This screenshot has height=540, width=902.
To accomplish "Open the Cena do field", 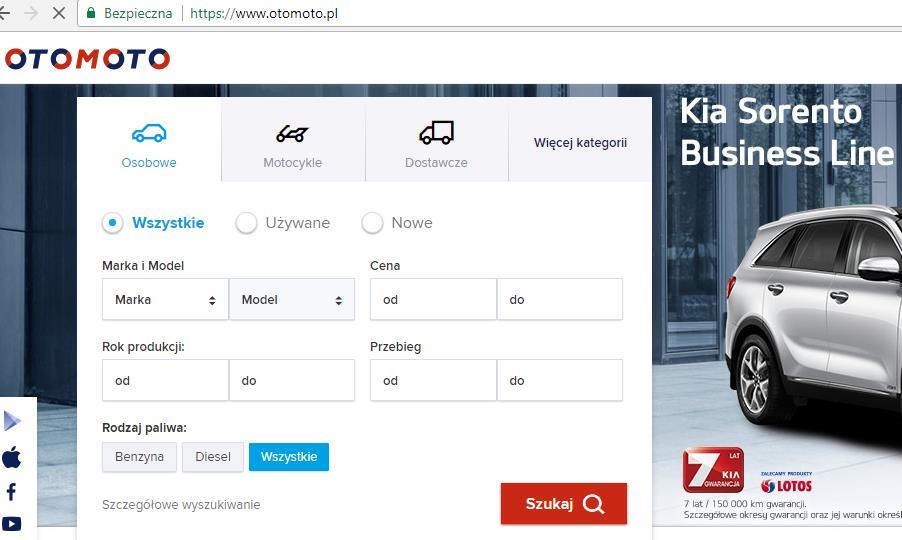I will 560,299.
